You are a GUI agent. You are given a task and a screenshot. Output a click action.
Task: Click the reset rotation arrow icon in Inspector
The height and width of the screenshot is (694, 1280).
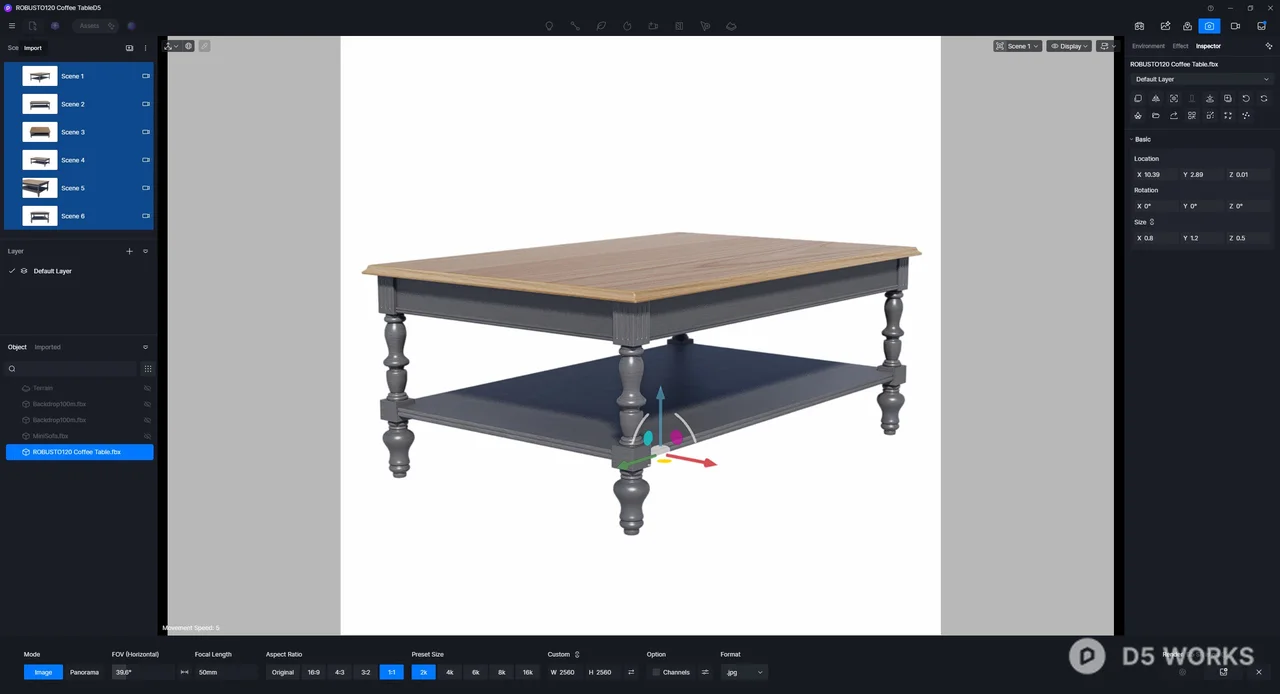pos(1246,99)
